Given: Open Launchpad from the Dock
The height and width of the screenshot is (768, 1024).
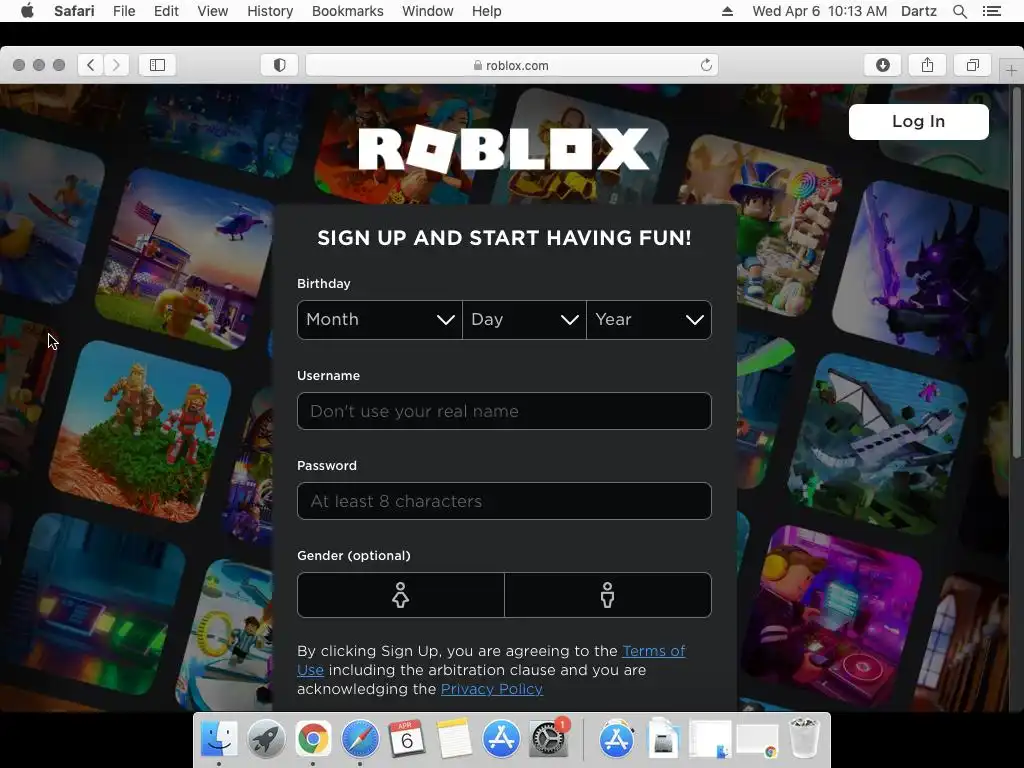Looking at the screenshot, I should click(x=266, y=739).
